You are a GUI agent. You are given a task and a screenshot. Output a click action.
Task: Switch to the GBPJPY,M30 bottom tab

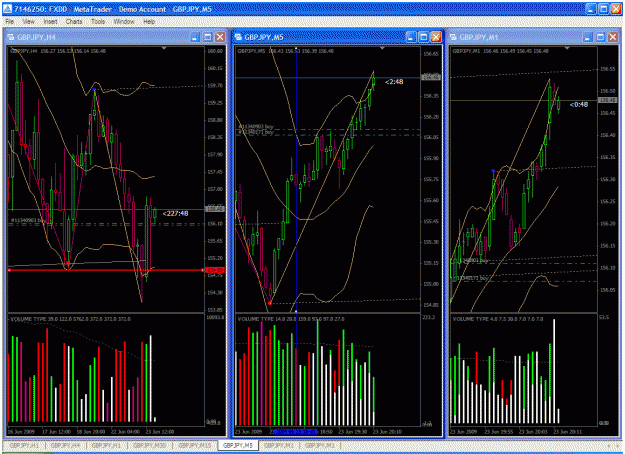tap(149, 445)
